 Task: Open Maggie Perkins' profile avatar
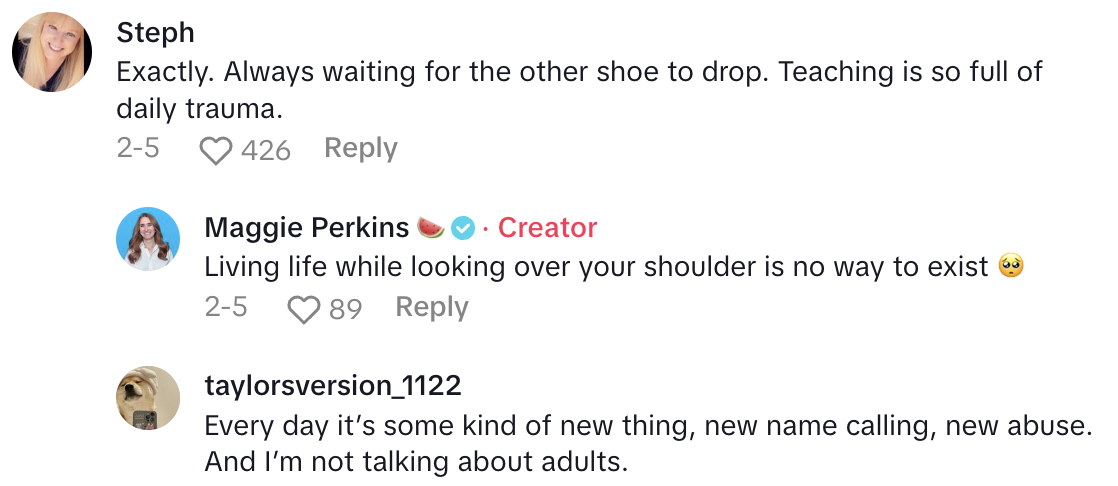[x=148, y=240]
